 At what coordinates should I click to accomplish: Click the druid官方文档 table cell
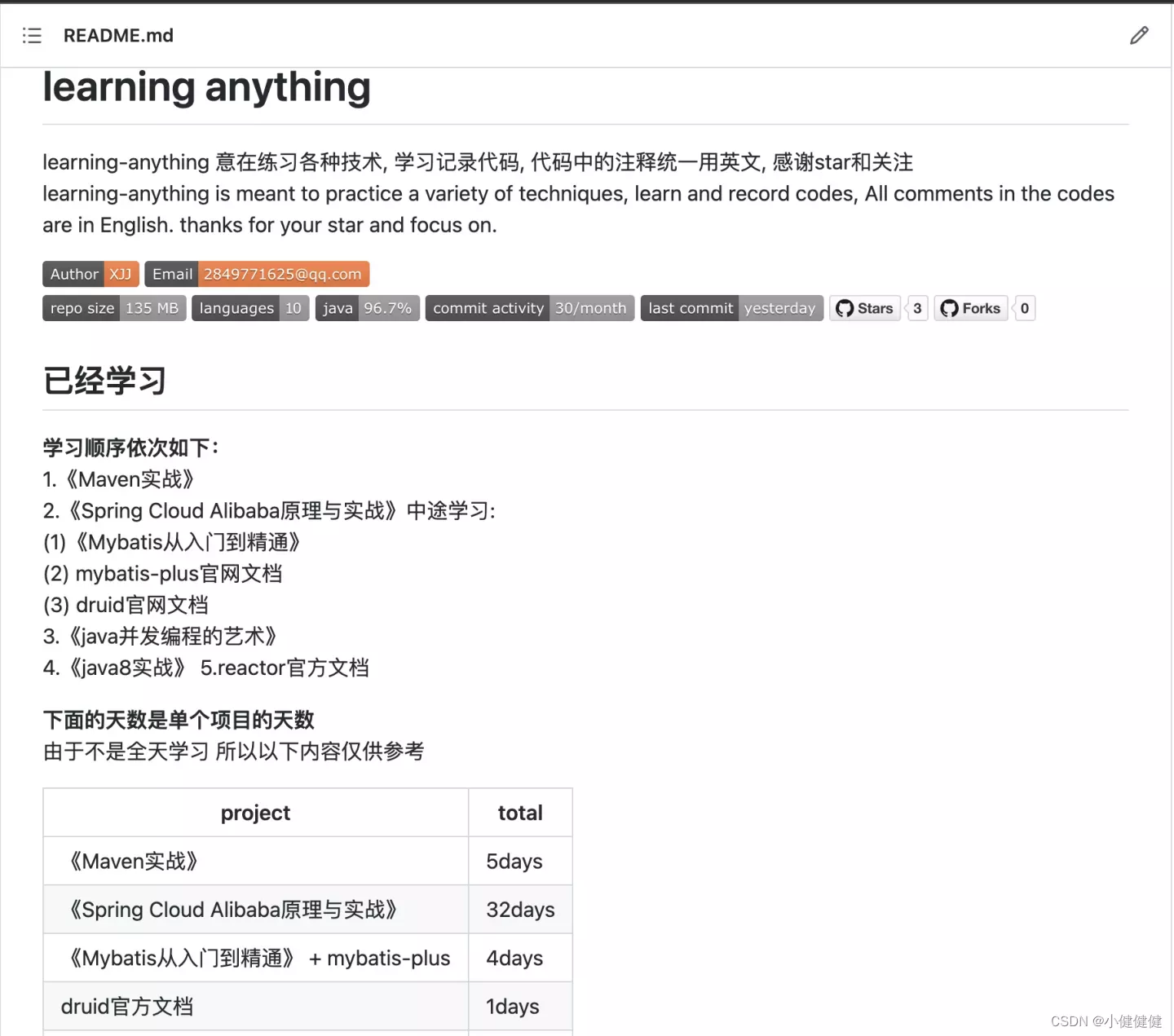[255, 1007]
